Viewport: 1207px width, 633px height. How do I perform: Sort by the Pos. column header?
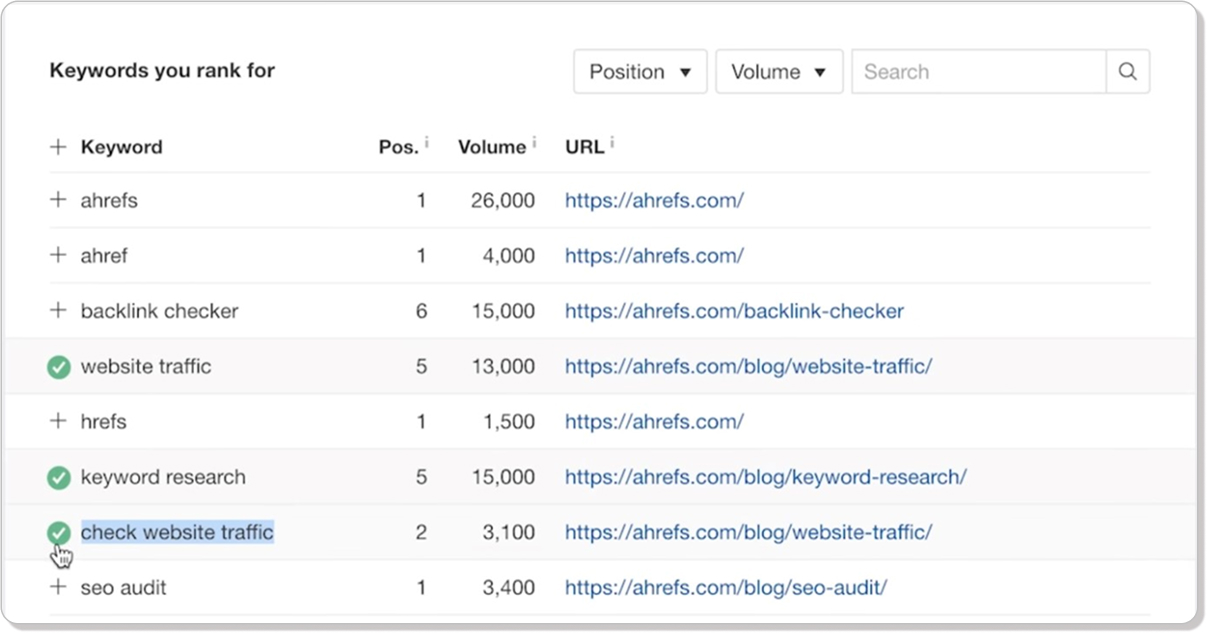click(x=398, y=147)
